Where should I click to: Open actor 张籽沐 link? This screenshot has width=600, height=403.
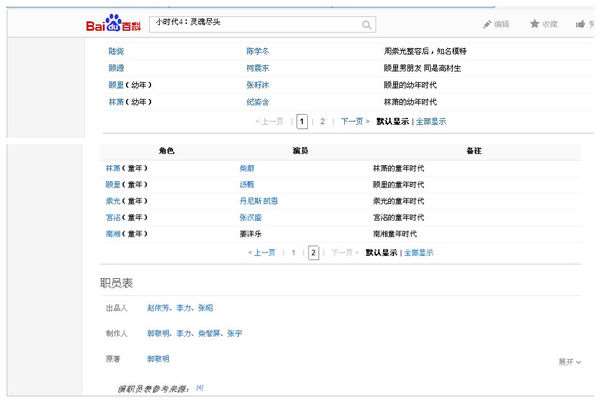coord(258,85)
